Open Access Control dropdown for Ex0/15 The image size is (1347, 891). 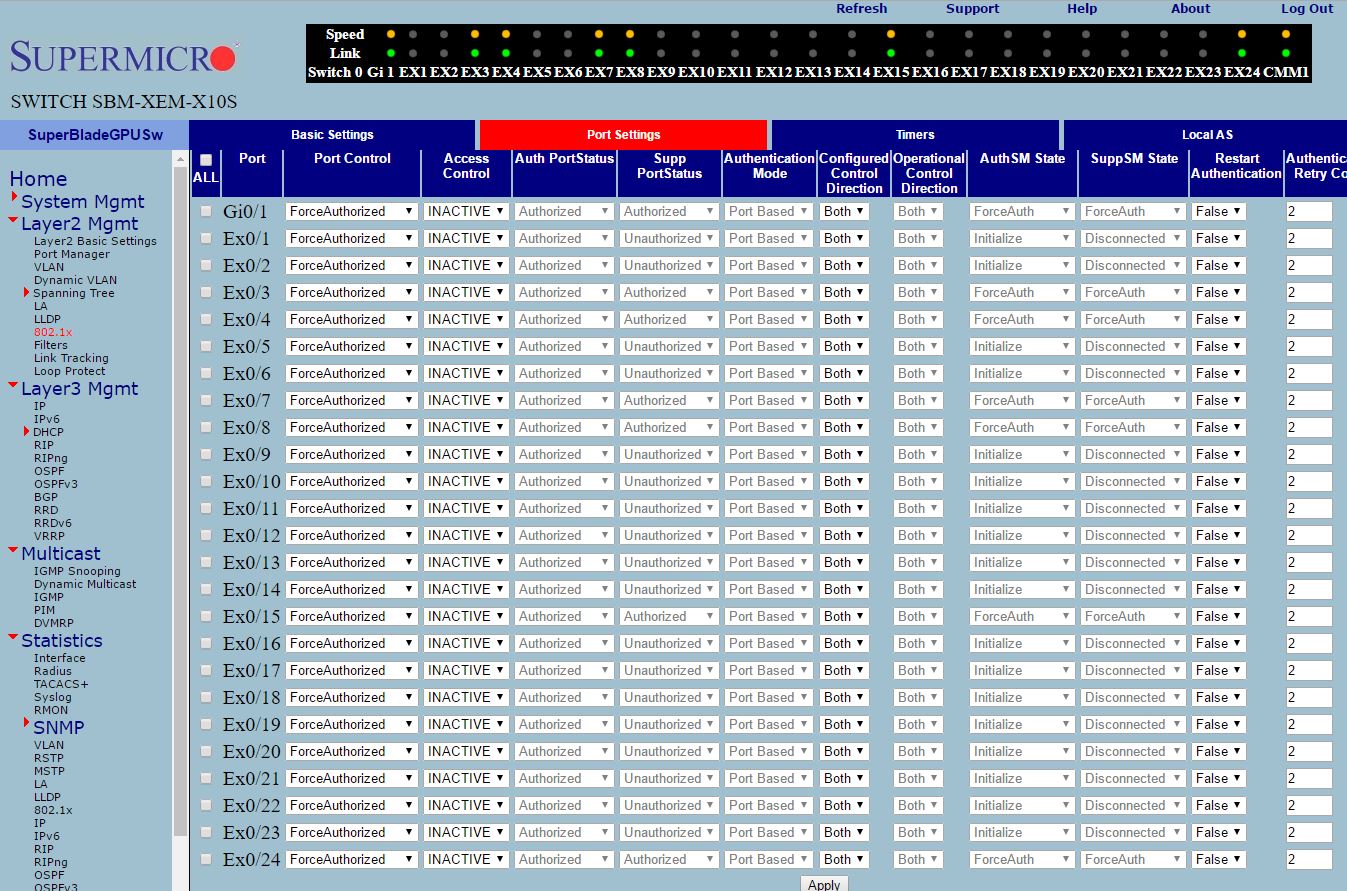click(466, 616)
